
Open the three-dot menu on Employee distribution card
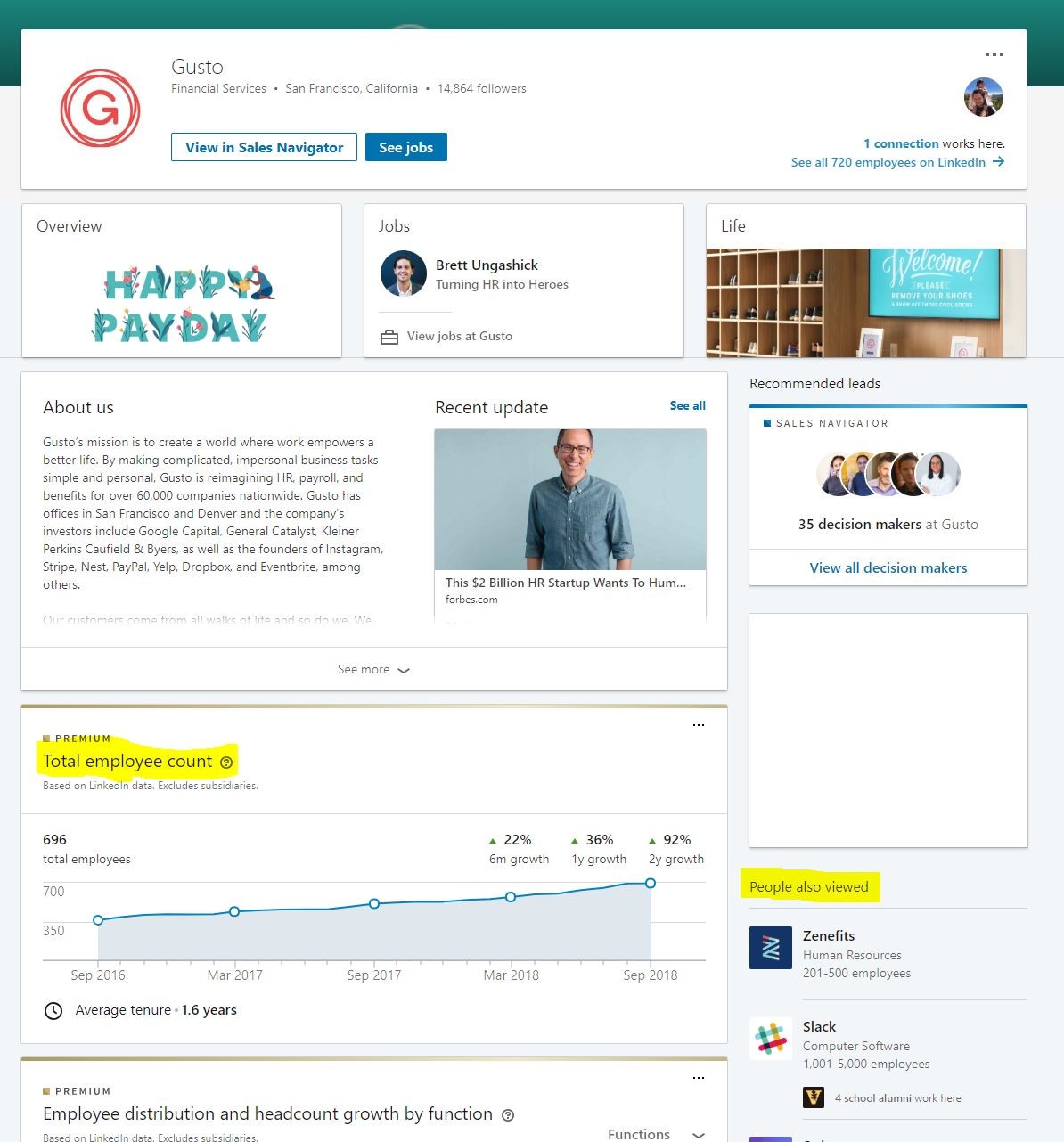tap(699, 1078)
